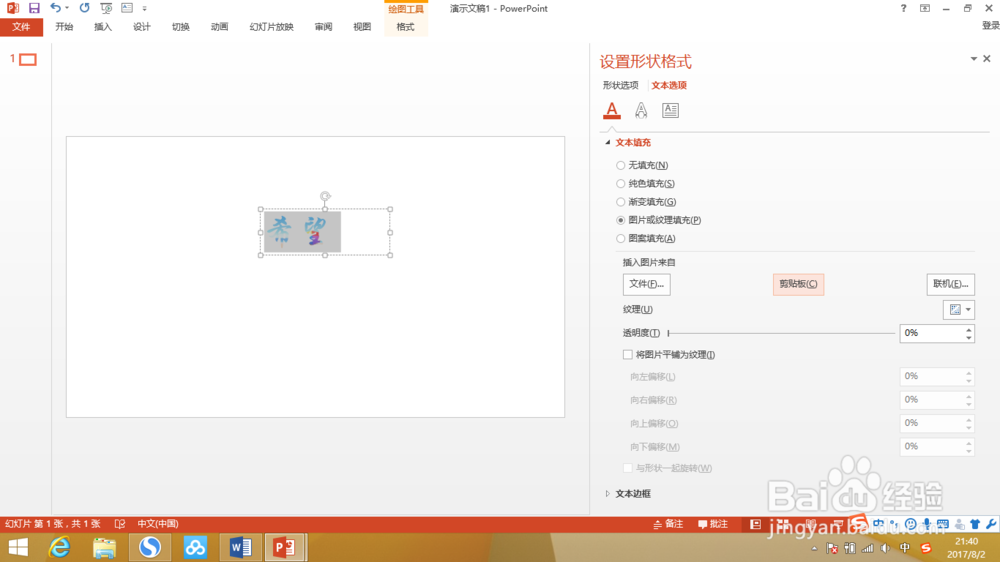Decrease transparency with the down spinner
The height and width of the screenshot is (562, 1000).
[x=969, y=337]
